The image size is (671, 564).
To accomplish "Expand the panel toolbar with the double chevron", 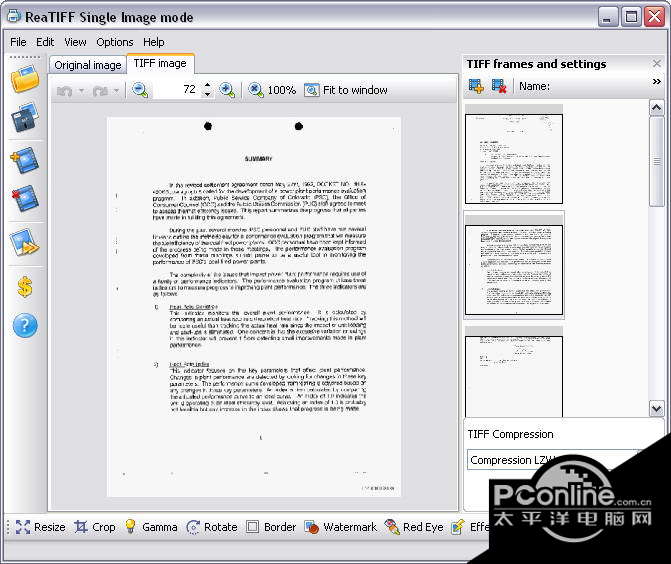I will (x=656, y=81).
